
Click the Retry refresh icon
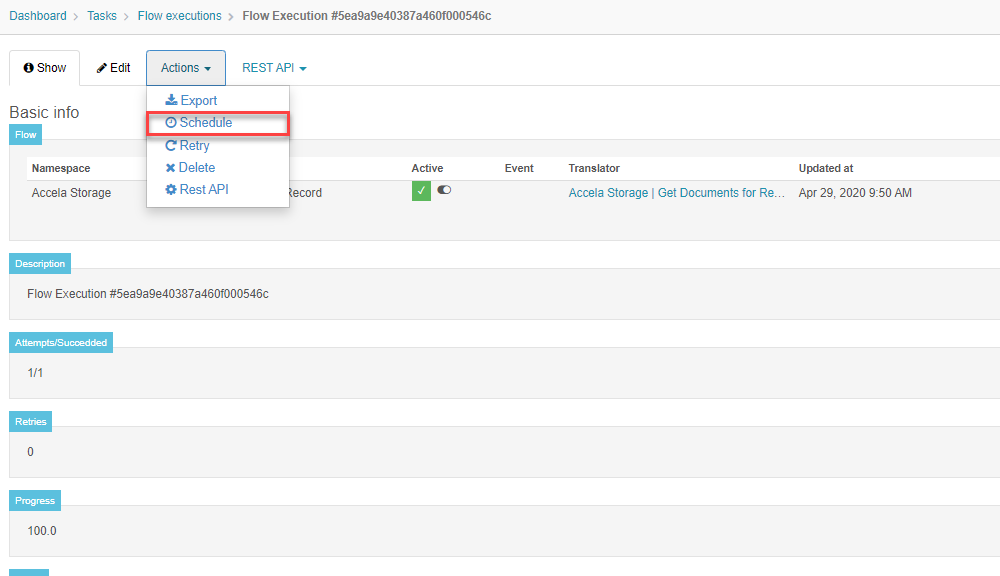170,145
